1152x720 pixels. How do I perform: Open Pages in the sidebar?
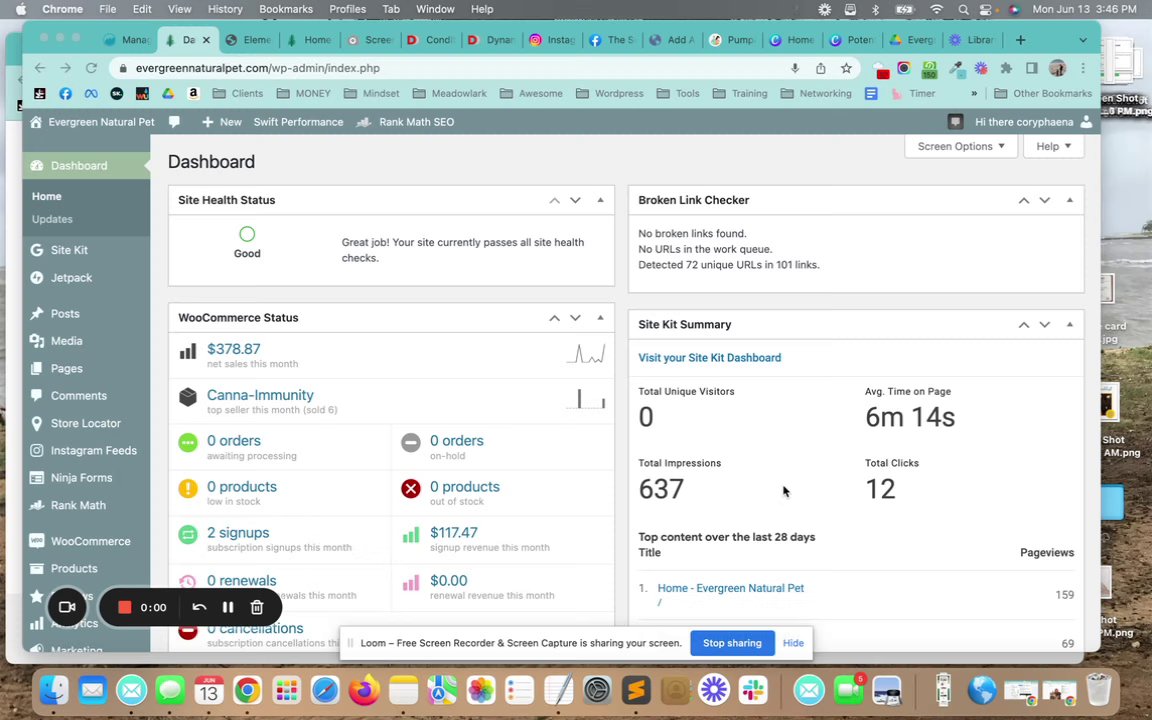click(66, 368)
